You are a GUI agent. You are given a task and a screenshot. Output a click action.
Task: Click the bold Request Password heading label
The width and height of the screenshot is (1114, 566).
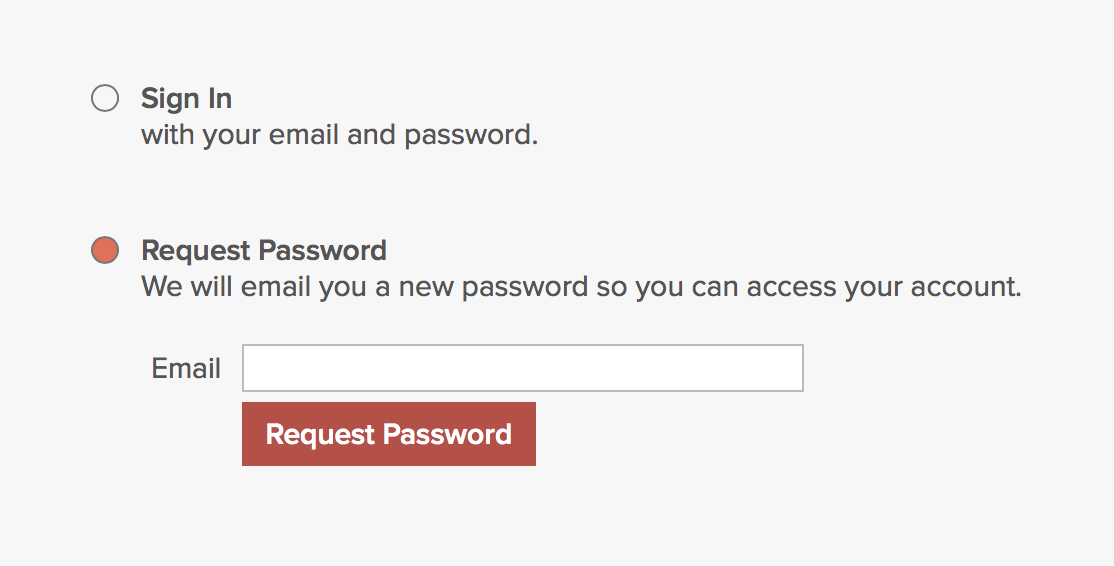264,250
